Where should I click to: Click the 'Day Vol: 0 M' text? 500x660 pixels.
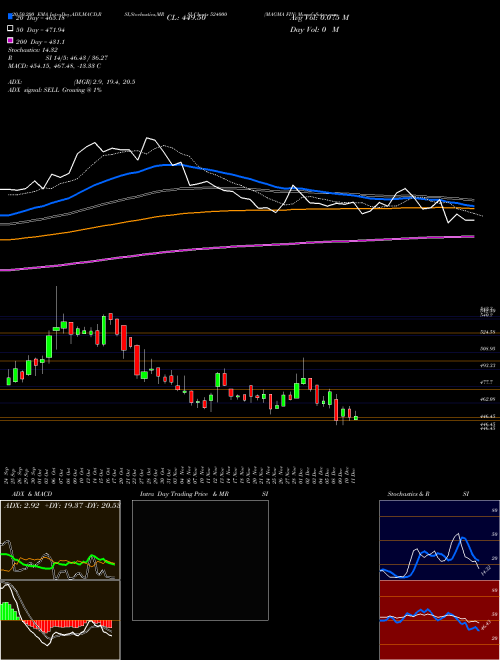point(314,30)
